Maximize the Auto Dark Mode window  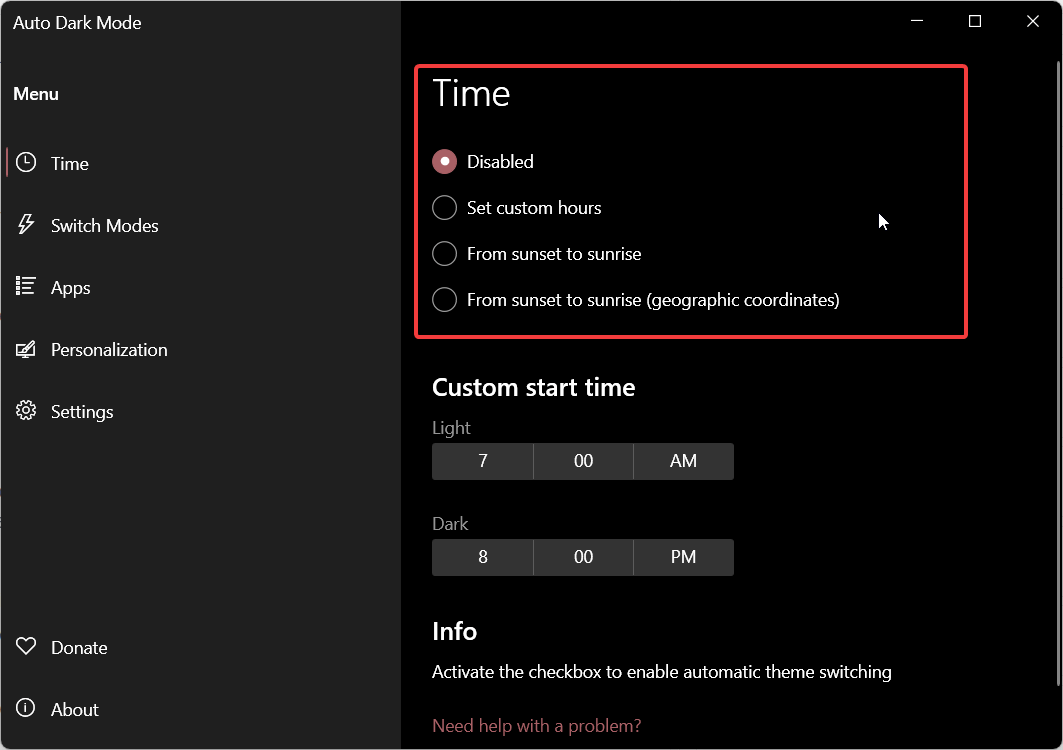click(x=975, y=22)
